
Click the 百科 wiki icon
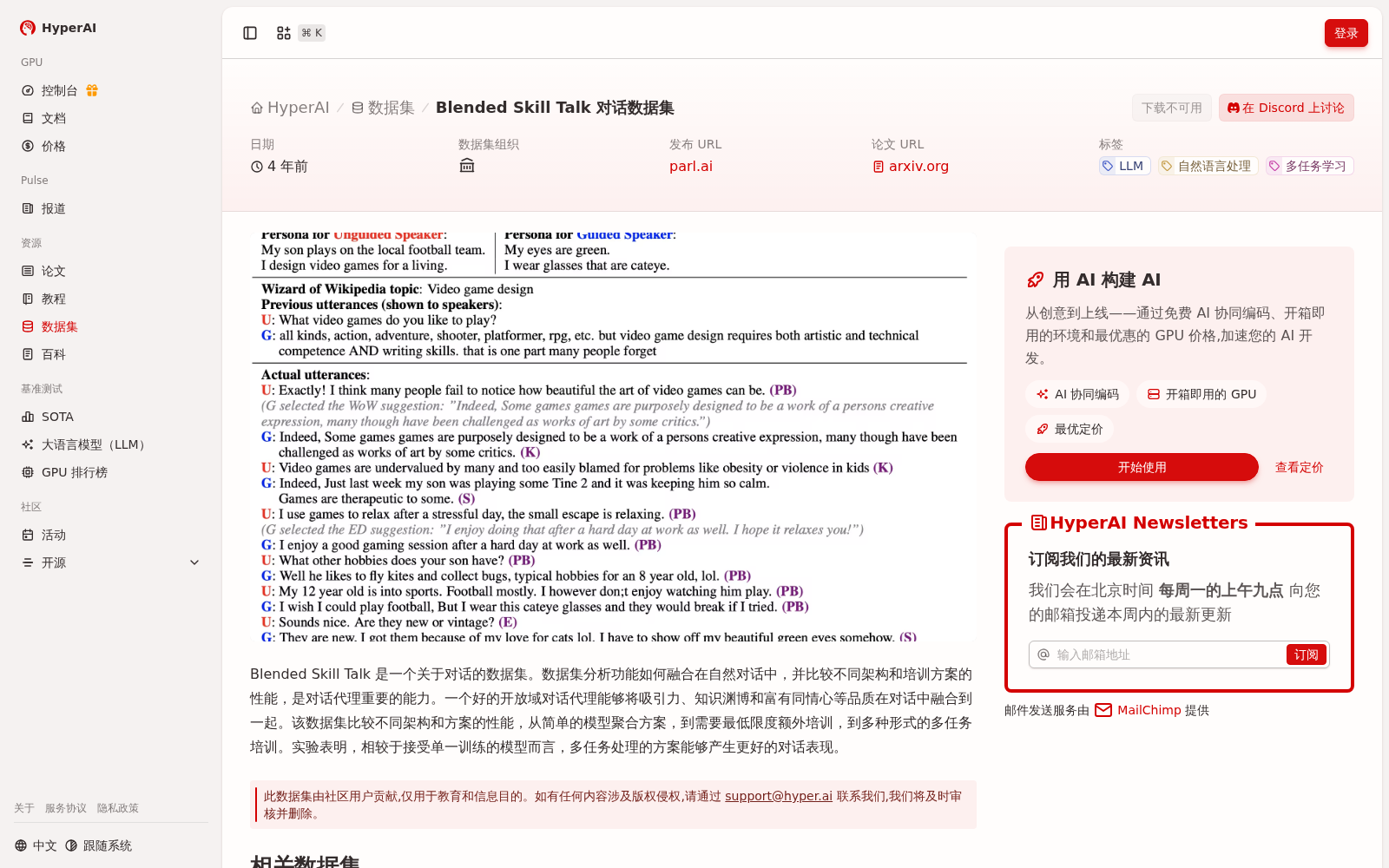(28, 354)
